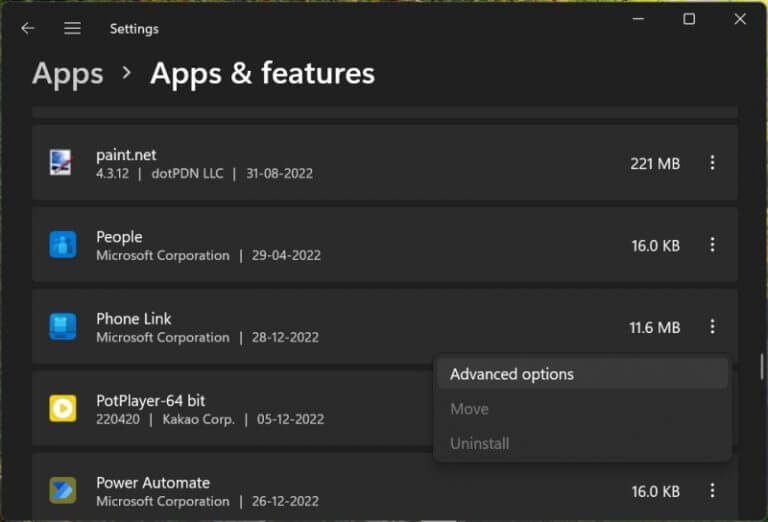Go back with the arrow icon
The height and width of the screenshot is (522, 768).
coord(28,28)
